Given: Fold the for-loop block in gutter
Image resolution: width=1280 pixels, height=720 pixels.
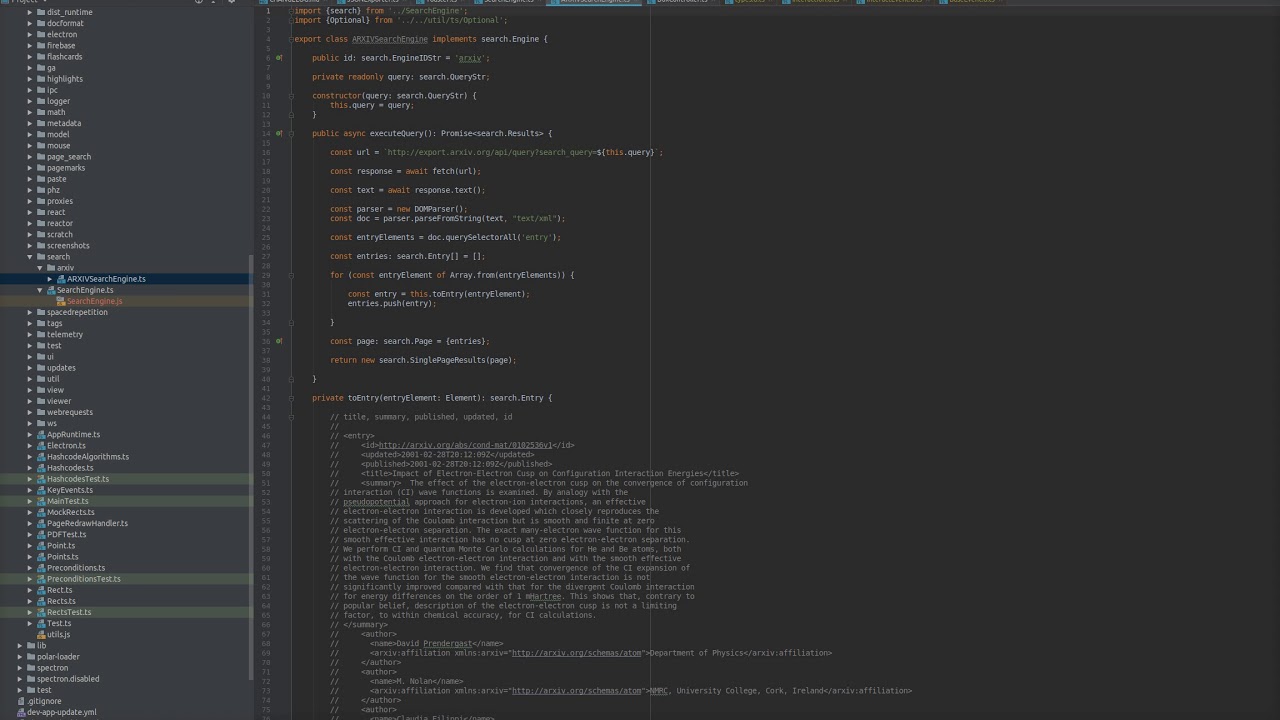Looking at the screenshot, I should tap(291, 275).
